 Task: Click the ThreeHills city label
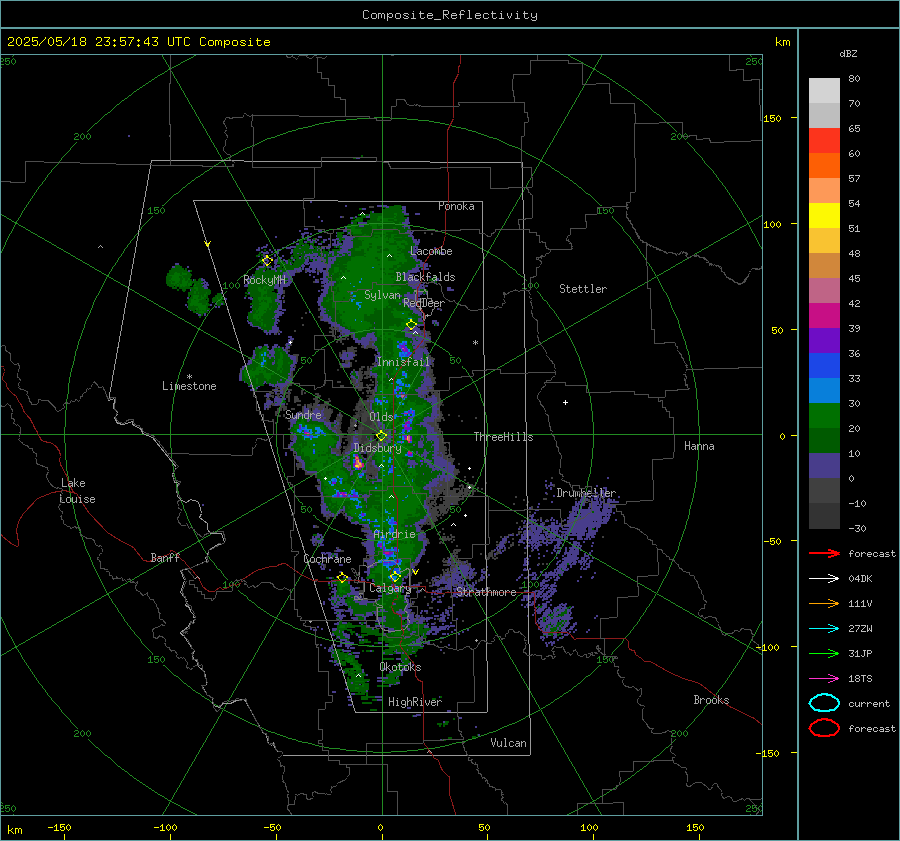[x=503, y=437]
